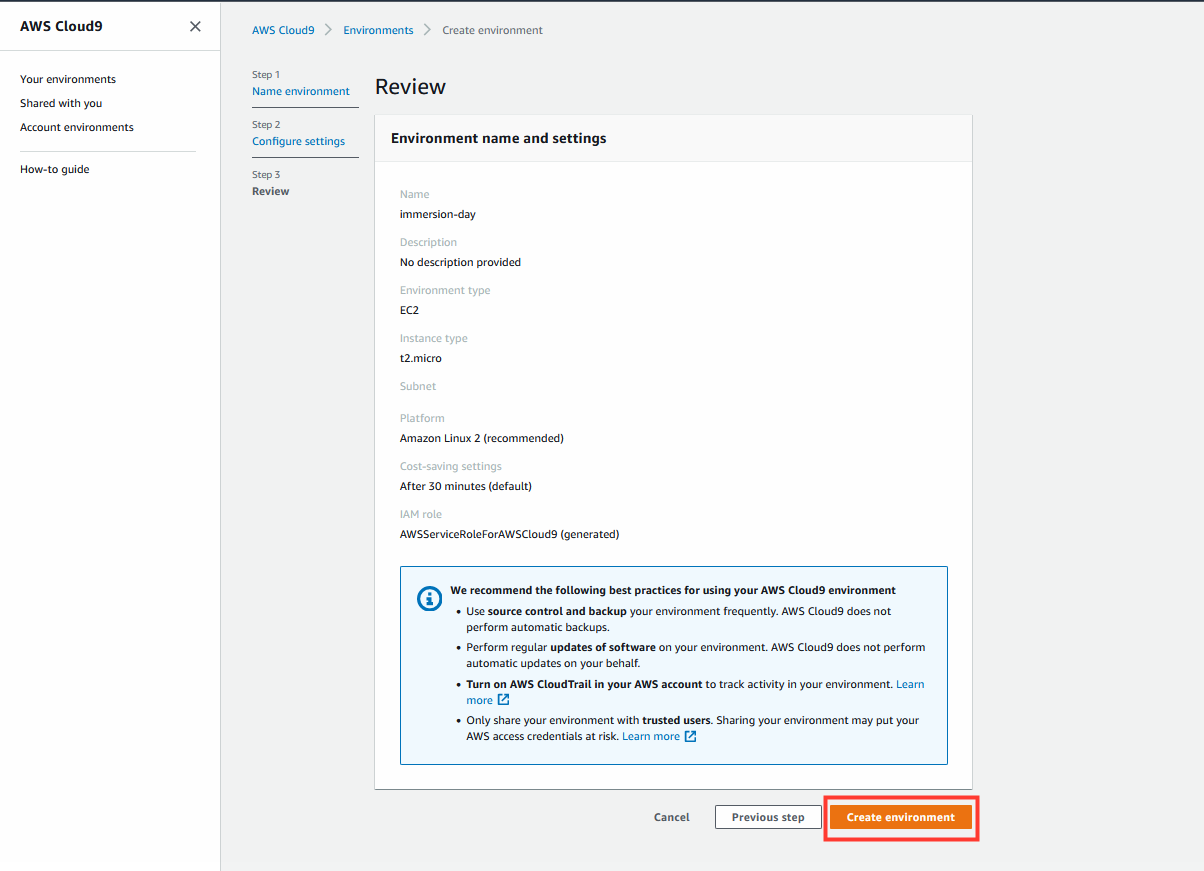
Task: Select the Name field label
Action: point(415,194)
